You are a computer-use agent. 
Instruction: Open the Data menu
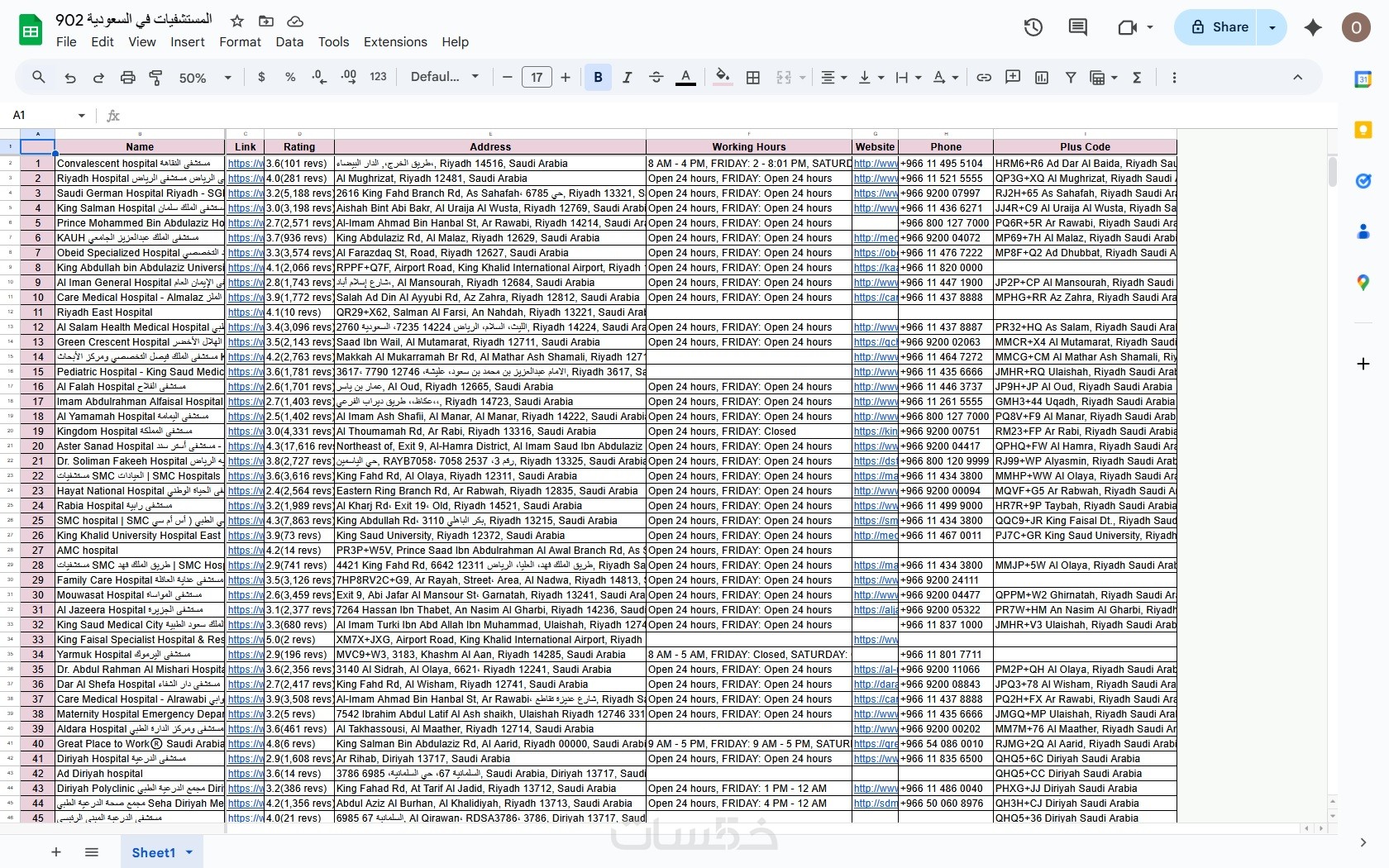point(289,42)
